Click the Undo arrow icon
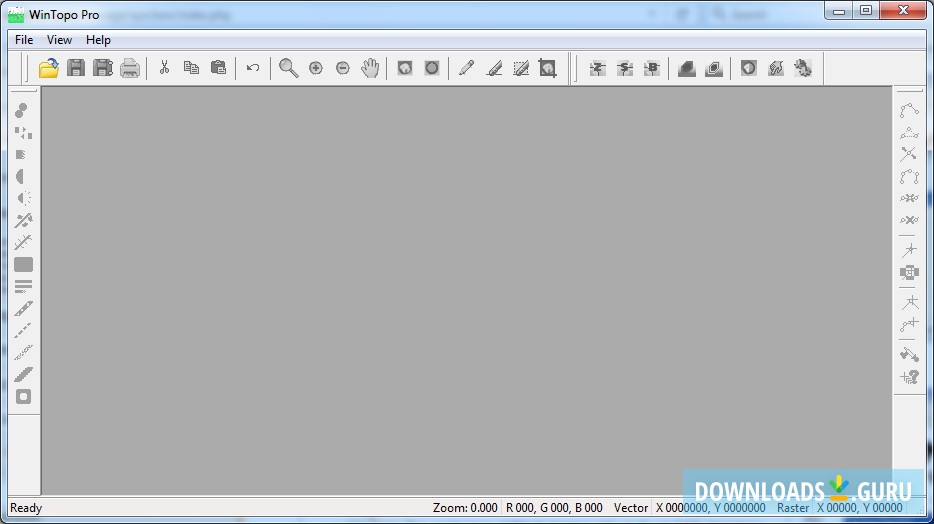934x524 pixels. pos(253,68)
